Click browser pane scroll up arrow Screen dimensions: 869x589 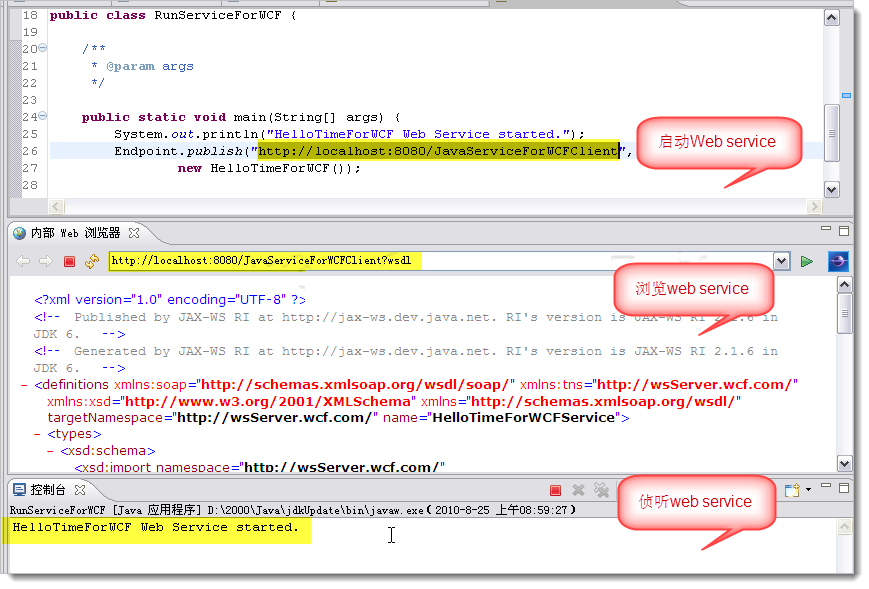(x=845, y=285)
